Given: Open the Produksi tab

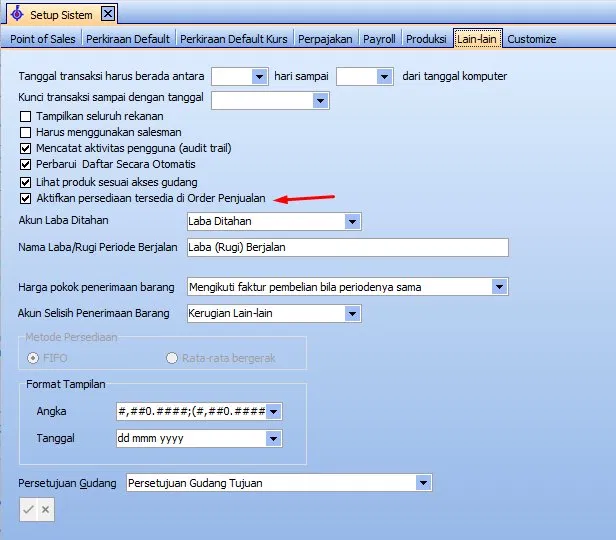Looking at the screenshot, I should point(426,39).
